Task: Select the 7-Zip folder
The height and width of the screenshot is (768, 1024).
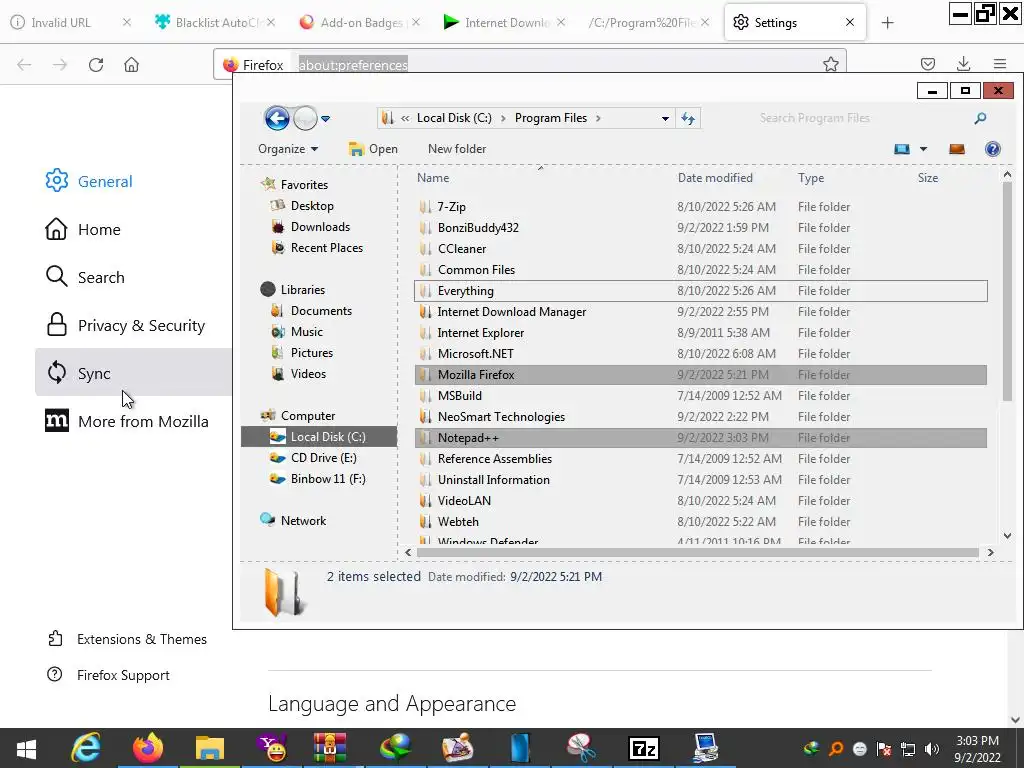Action: (701, 206)
